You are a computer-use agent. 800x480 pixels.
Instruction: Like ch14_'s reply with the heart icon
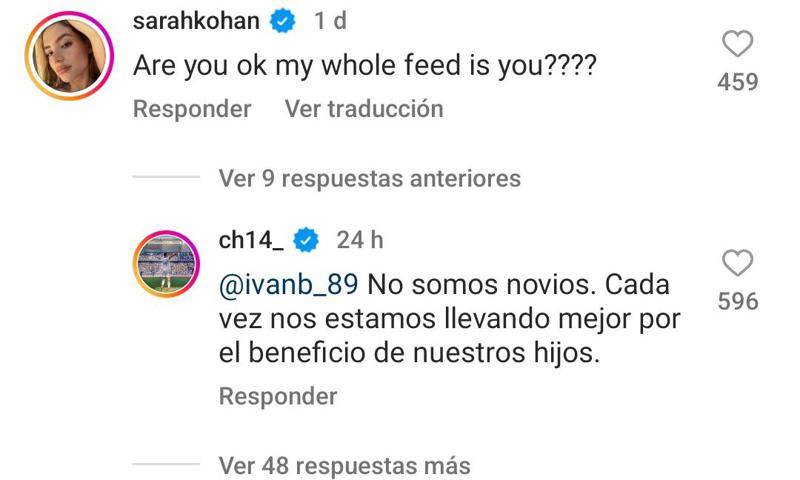(x=738, y=263)
